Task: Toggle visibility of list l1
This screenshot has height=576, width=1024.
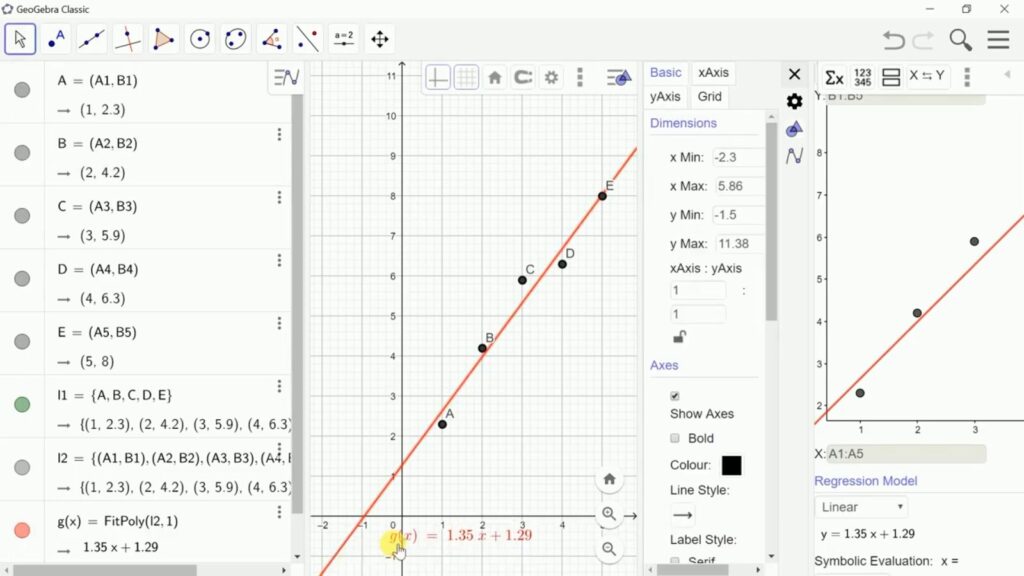Action: (x=22, y=405)
